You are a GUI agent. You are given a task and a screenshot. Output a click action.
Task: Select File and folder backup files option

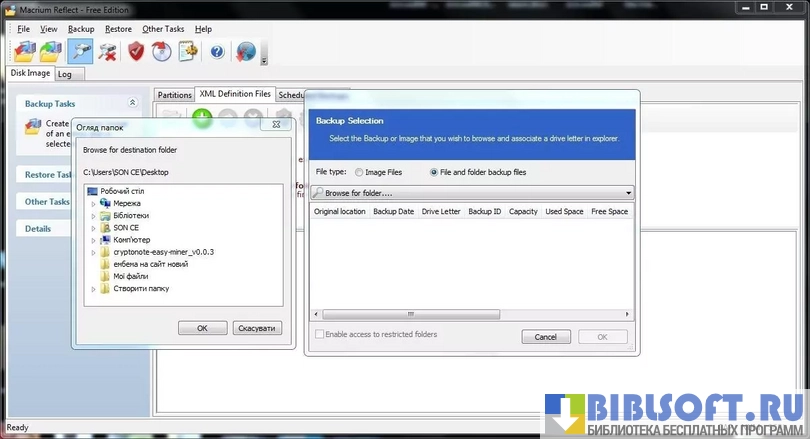pyautogui.click(x=434, y=172)
